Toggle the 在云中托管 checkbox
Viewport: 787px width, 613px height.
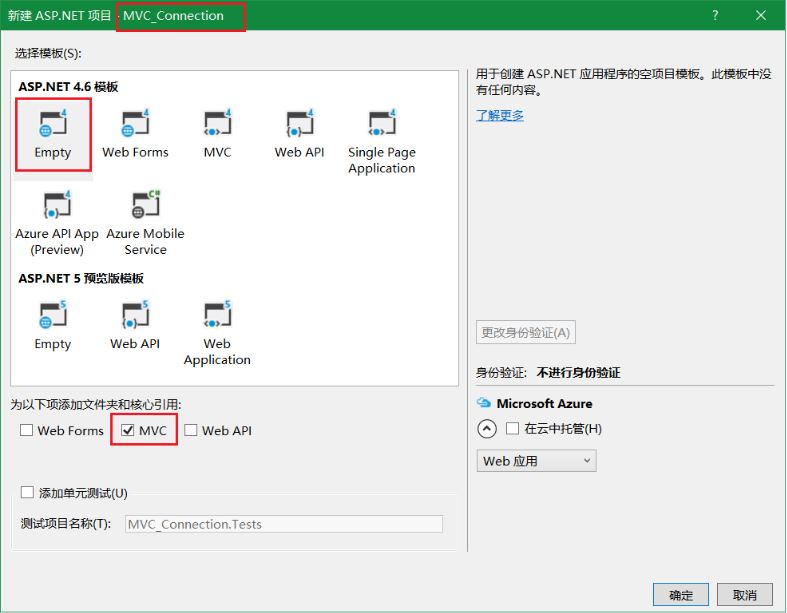coord(513,429)
